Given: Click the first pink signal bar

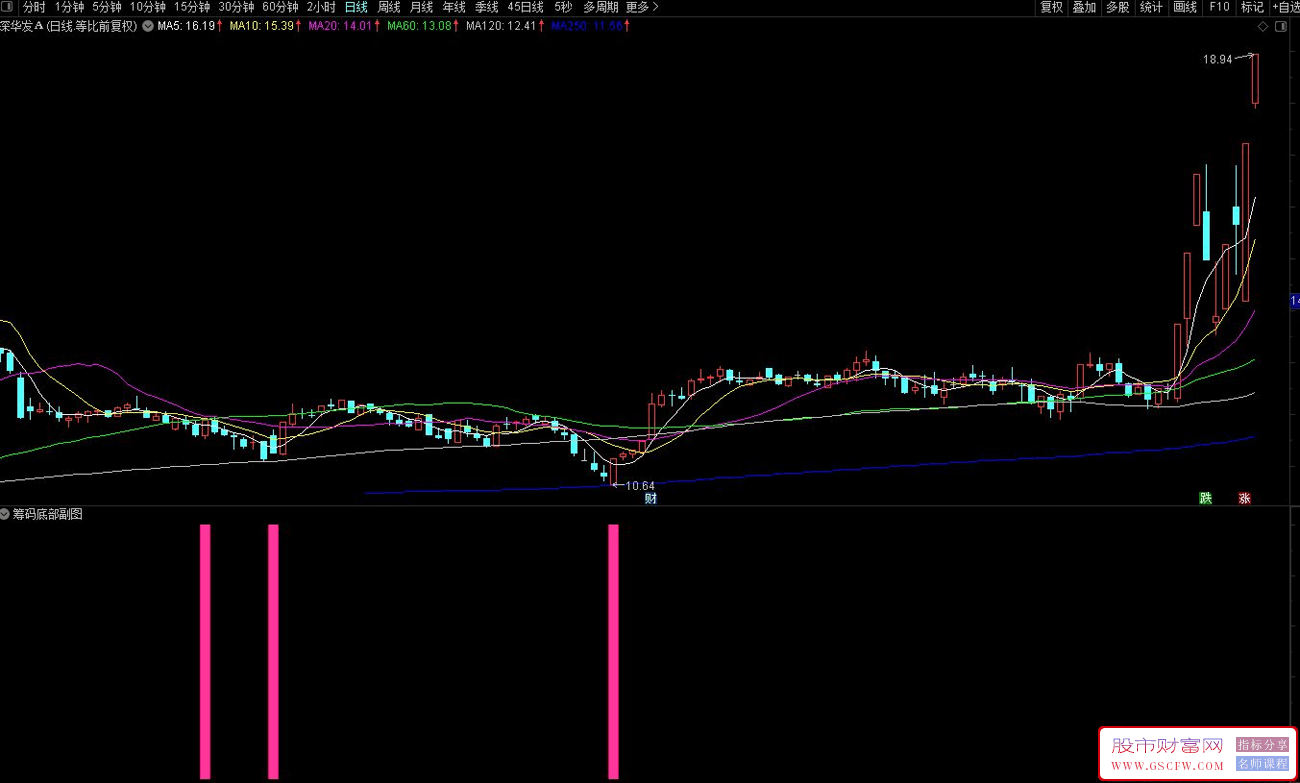Looking at the screenshot, I should click(x=205, y=651).
